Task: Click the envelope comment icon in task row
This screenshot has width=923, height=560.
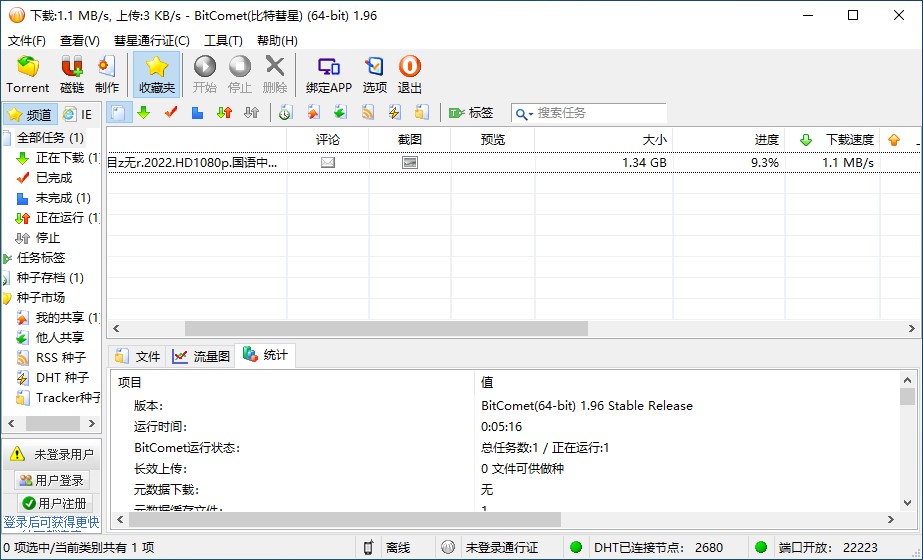Action: (328, 163)
